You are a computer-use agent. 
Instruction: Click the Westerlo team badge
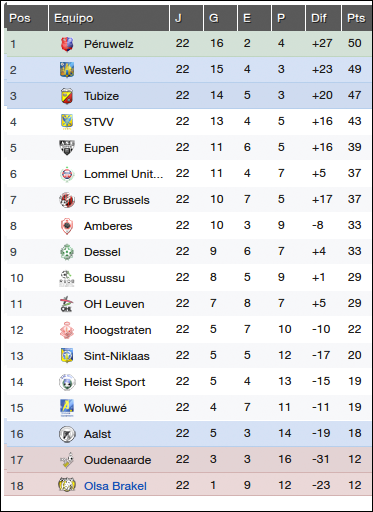coord(67,70)
